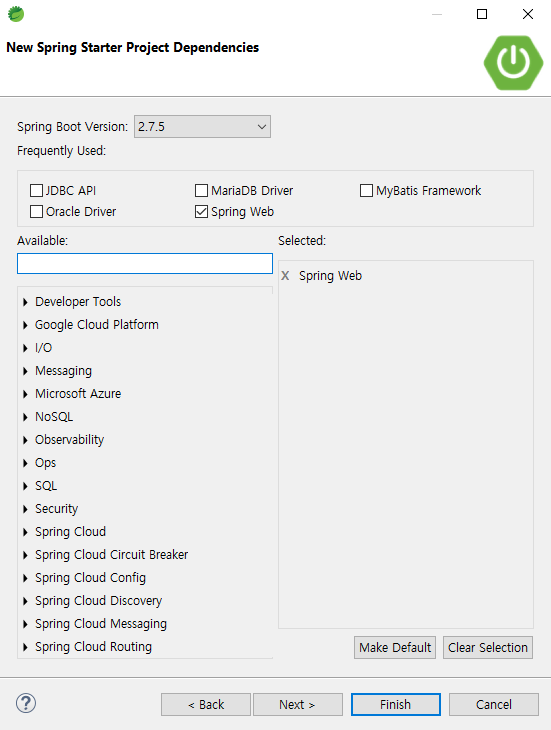
Task: Focus the Available search input field
Action: point(145,264)
